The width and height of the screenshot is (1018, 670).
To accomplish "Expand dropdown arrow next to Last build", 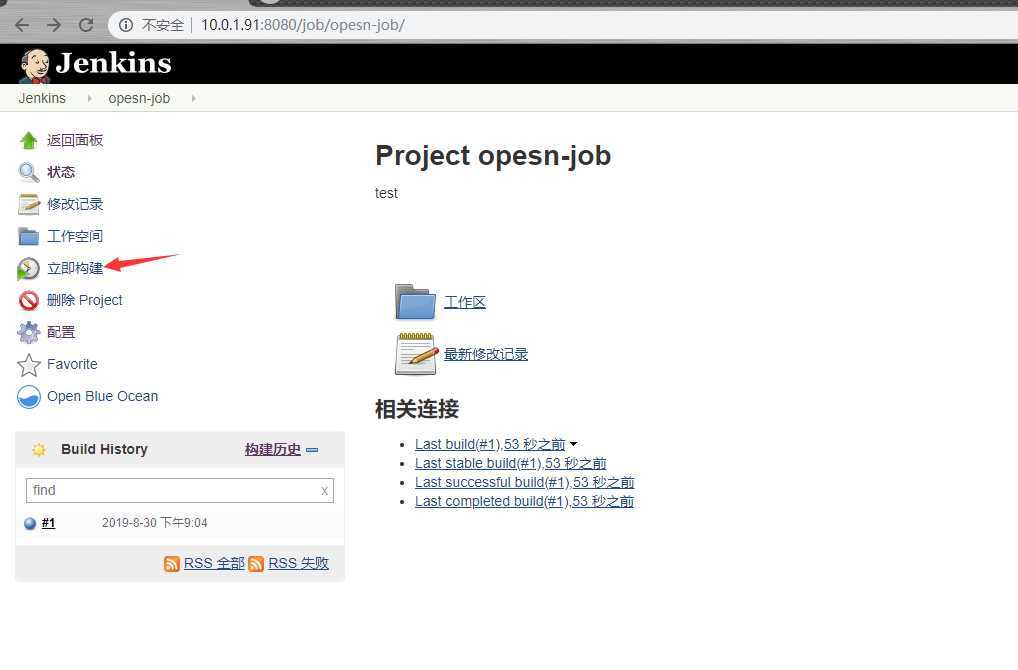I will click(573, 445).
